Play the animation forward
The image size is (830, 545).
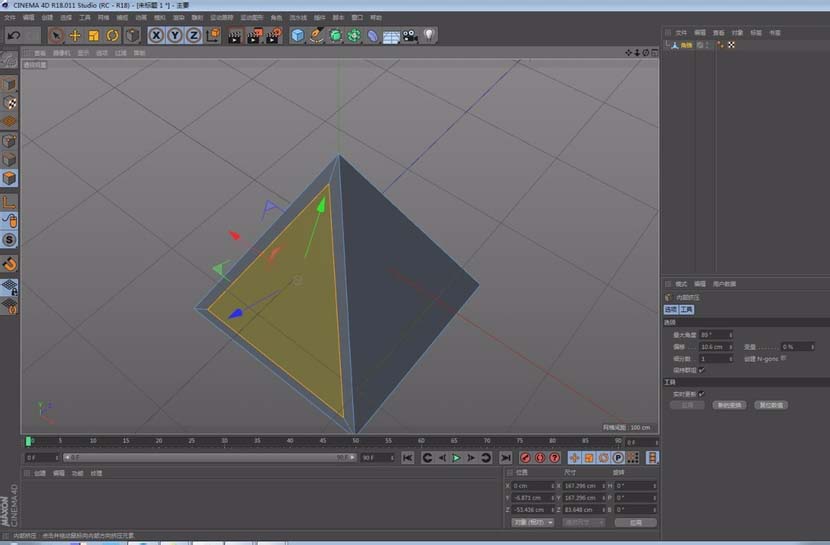click(x=456, y=458)
